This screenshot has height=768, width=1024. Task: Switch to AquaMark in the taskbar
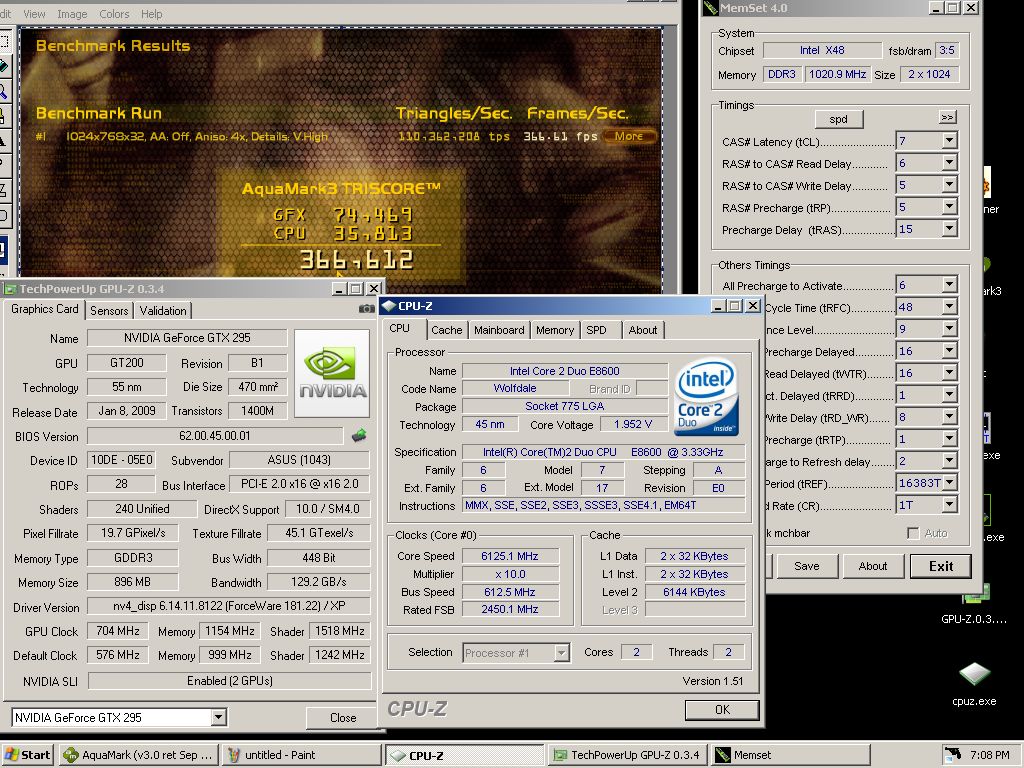click(x=138, y=755)
